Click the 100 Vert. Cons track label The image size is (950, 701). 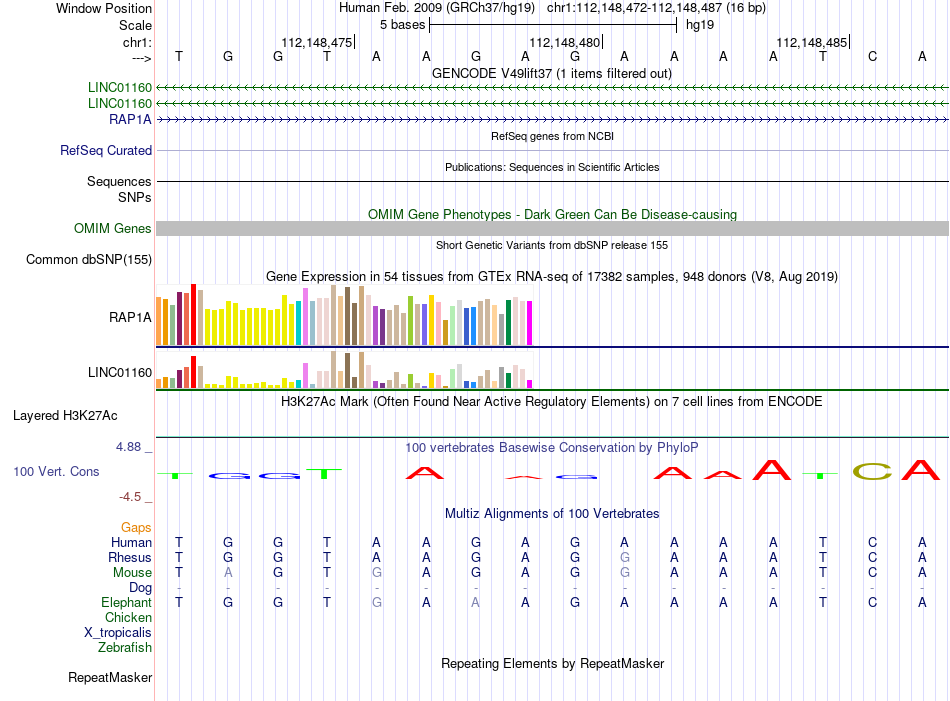56,471
